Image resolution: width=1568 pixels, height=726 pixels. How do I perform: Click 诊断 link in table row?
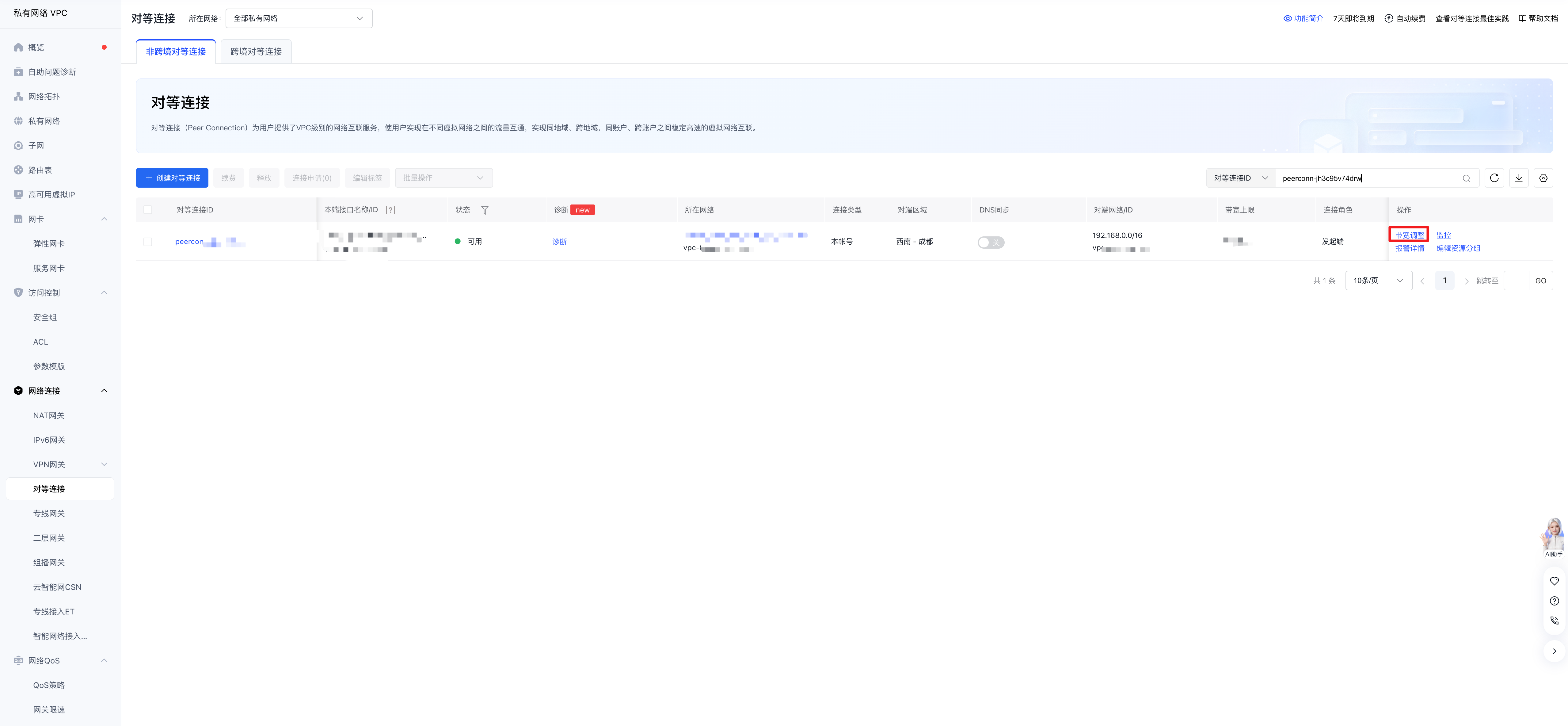[559, 242]
